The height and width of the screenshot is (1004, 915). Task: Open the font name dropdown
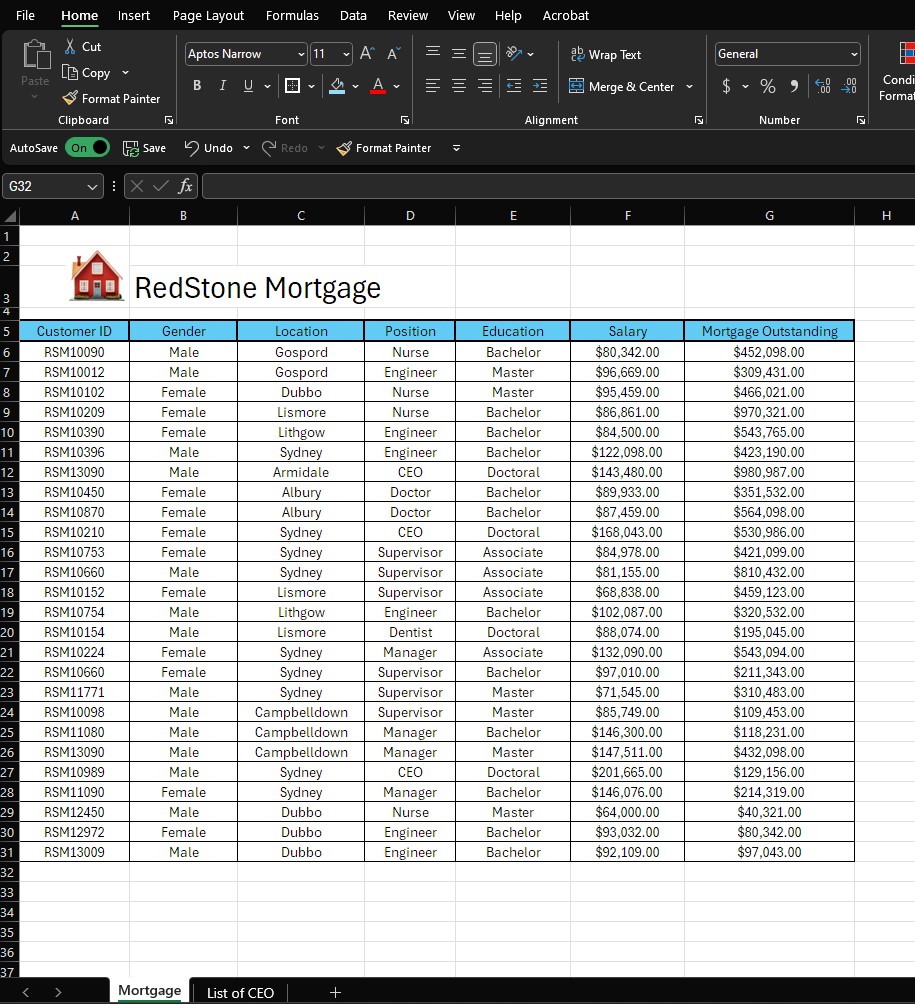[x=301, y=54]
